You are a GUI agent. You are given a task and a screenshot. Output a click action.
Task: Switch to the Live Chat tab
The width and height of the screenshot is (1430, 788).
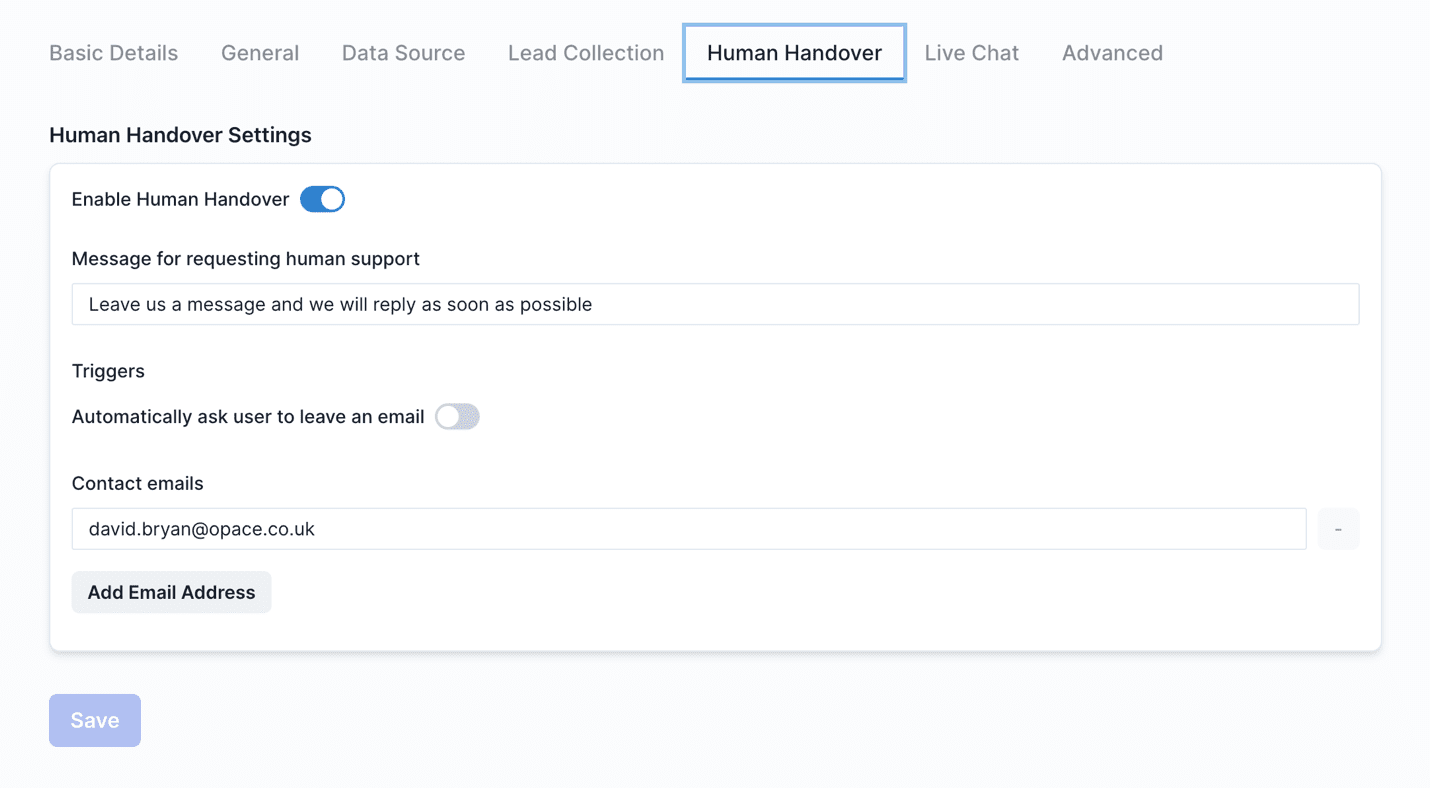coord(971,52)
